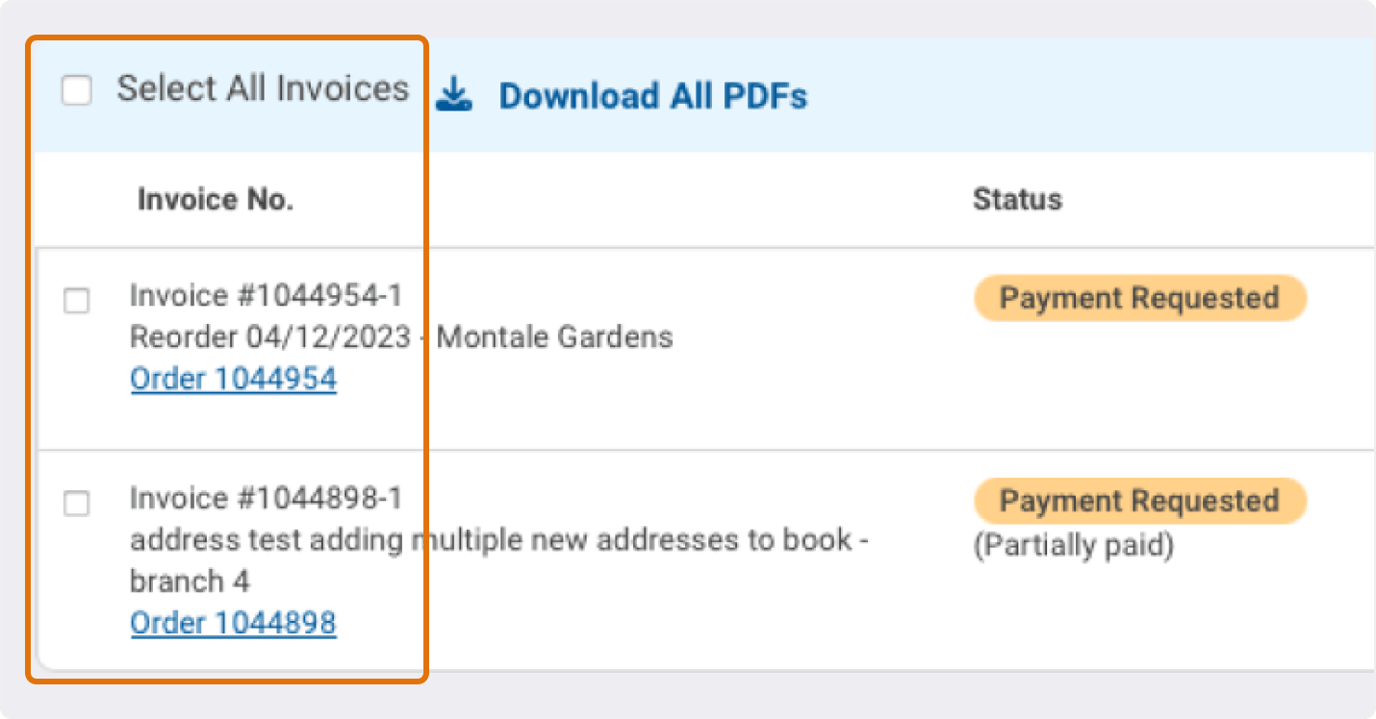Click Download All PDFs

click(653, 95)
